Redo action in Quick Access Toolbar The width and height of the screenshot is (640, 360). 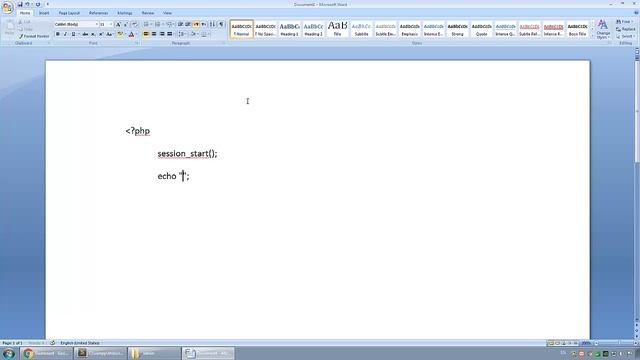tap(38, 4)
